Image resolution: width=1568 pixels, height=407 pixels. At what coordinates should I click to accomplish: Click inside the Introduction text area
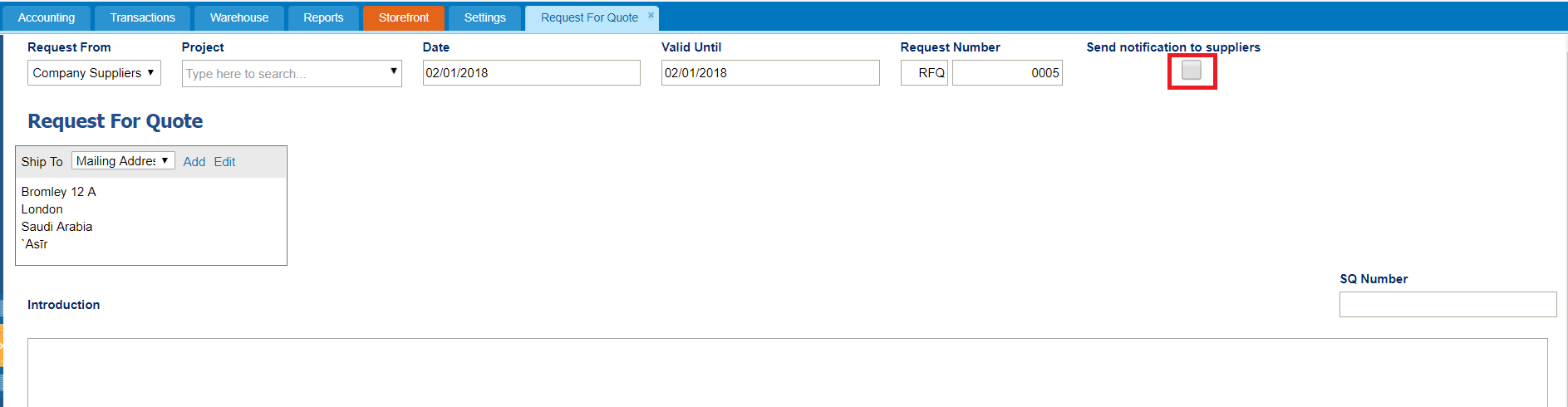(788, 372)
